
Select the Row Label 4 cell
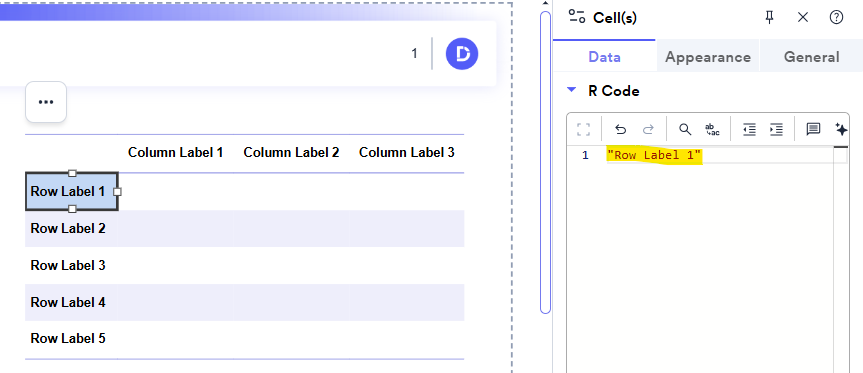(x=72, y=302)
